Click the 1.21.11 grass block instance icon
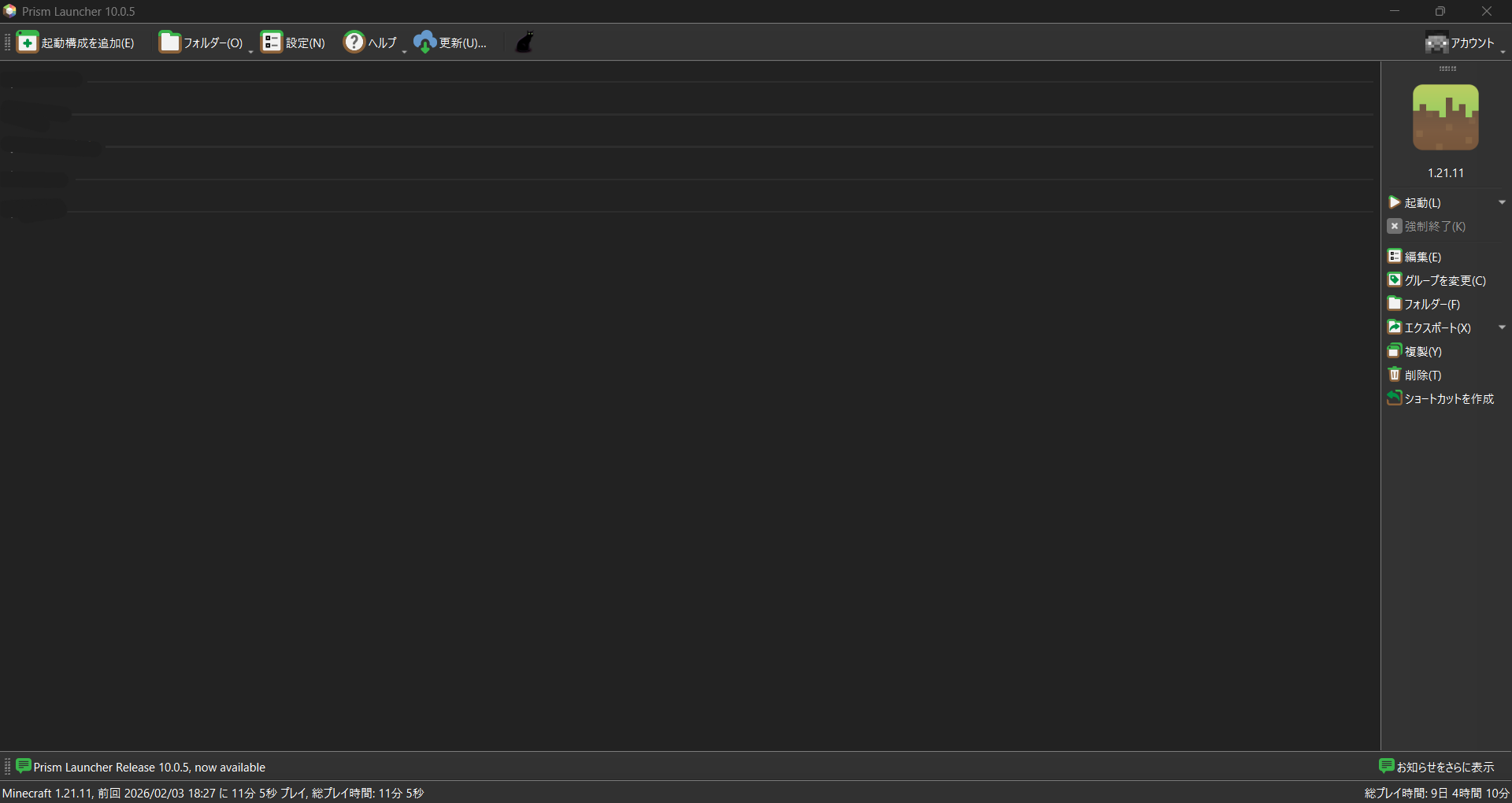The width and height of the screenshot is (1512, 803). 1445,118
